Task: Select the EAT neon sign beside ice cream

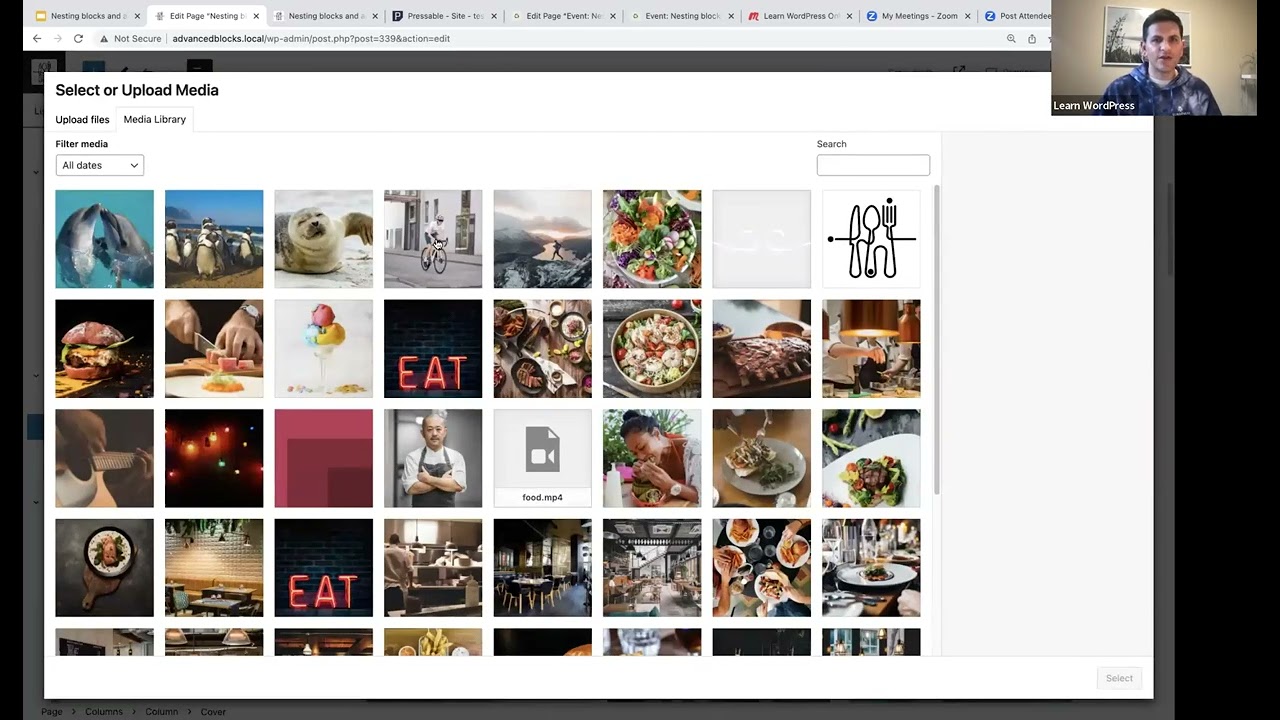Action: coord(433,349)
